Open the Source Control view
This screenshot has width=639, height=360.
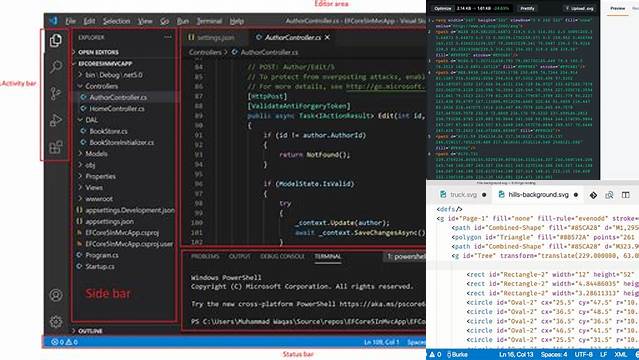[56, 93]
